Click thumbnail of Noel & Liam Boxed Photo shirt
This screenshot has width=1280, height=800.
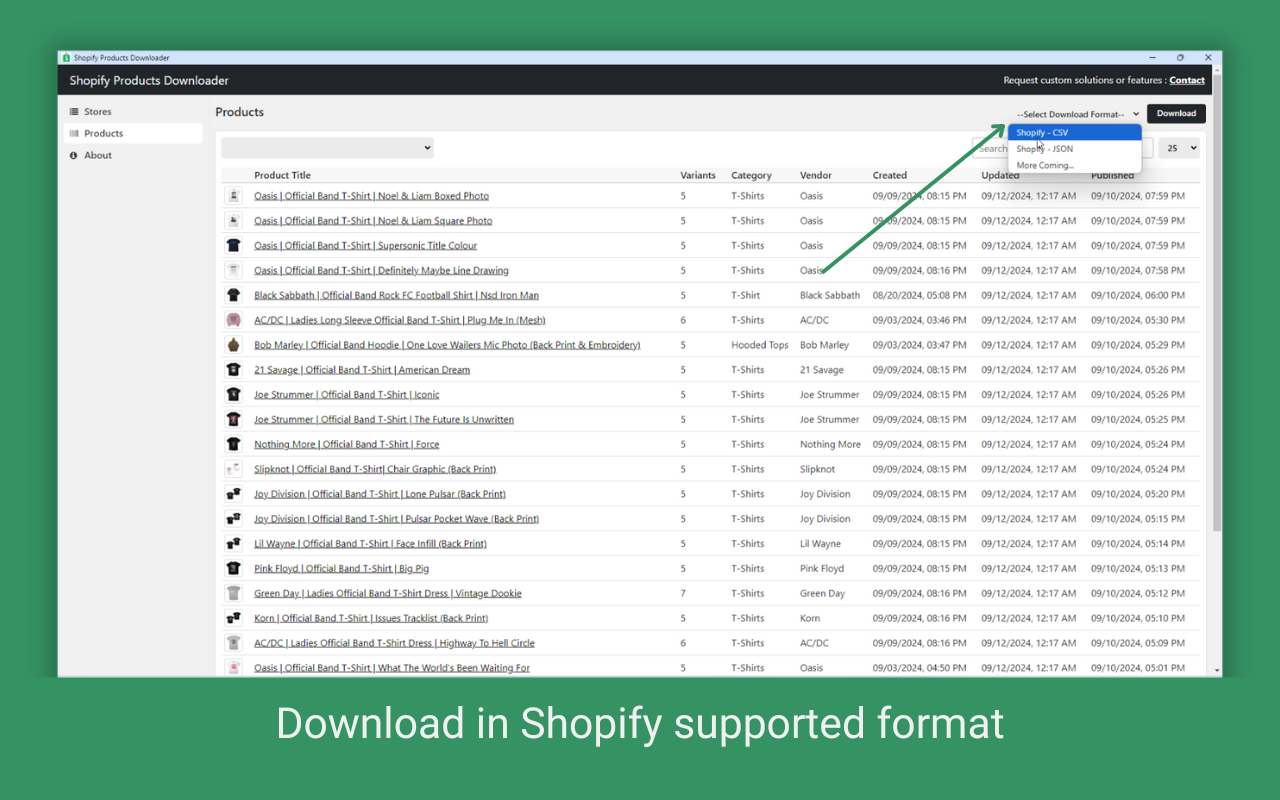[x=233, y=196]
